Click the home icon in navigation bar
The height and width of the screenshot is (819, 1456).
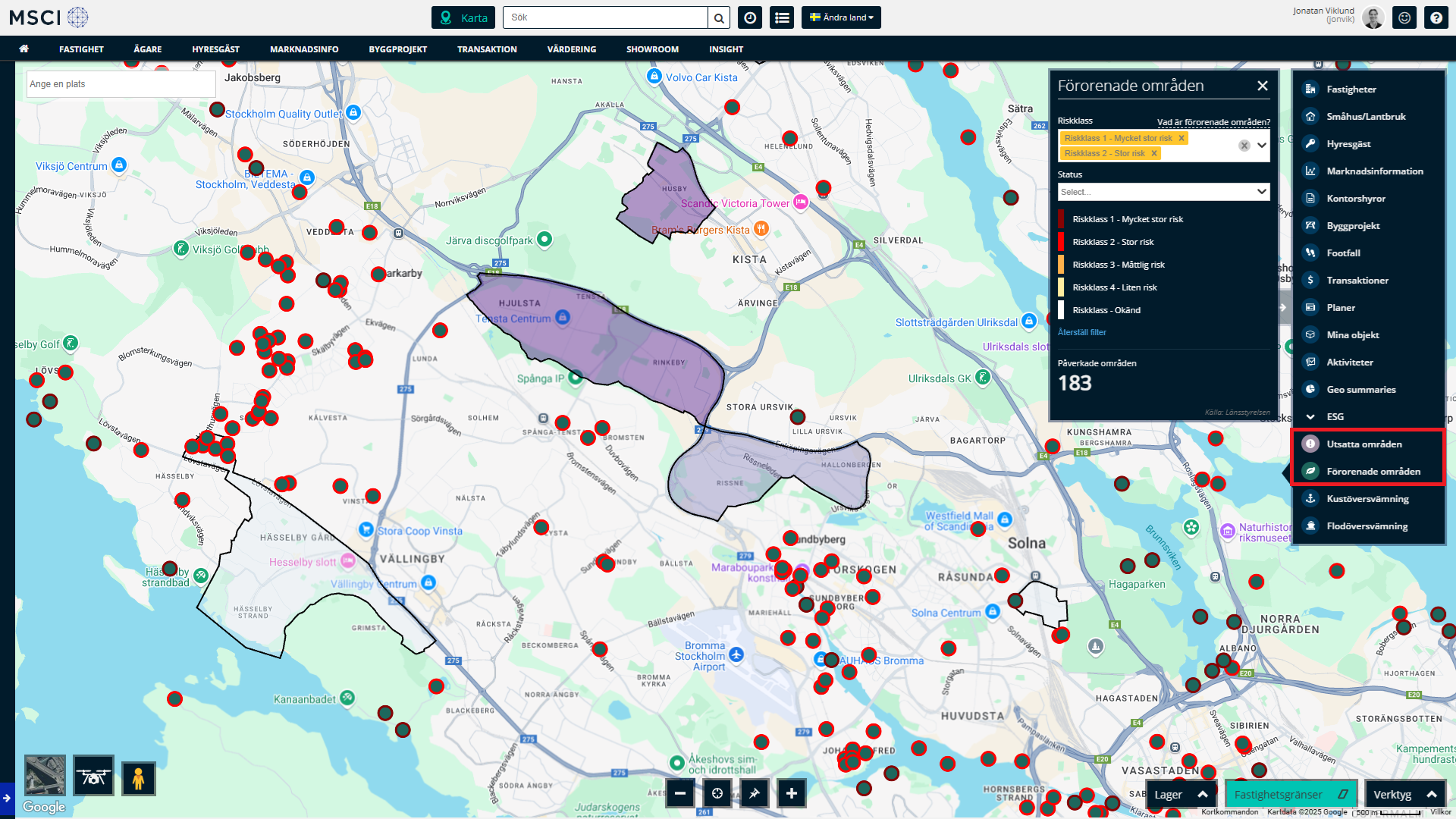pos(24,49)
